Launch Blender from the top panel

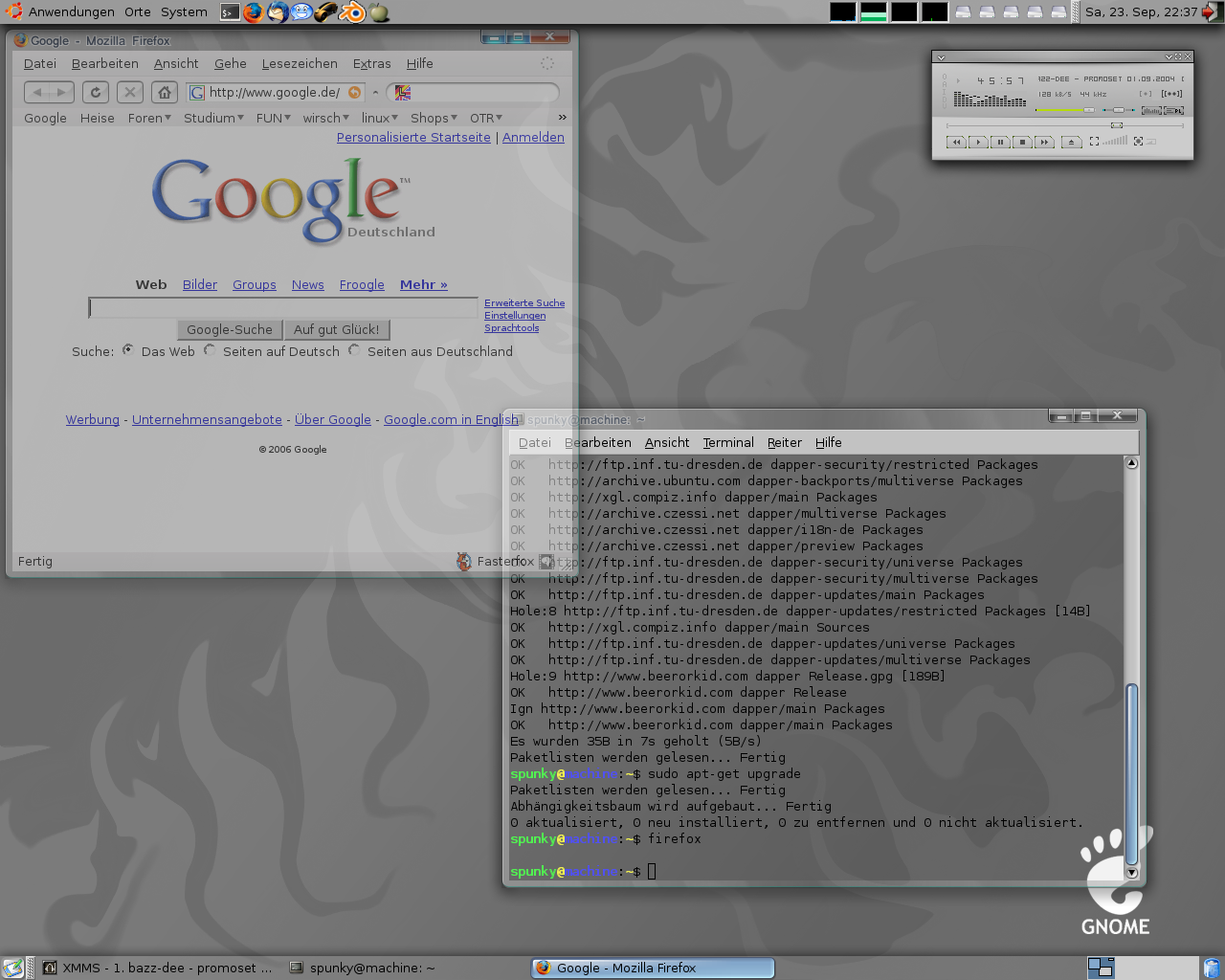click(353, 12)
